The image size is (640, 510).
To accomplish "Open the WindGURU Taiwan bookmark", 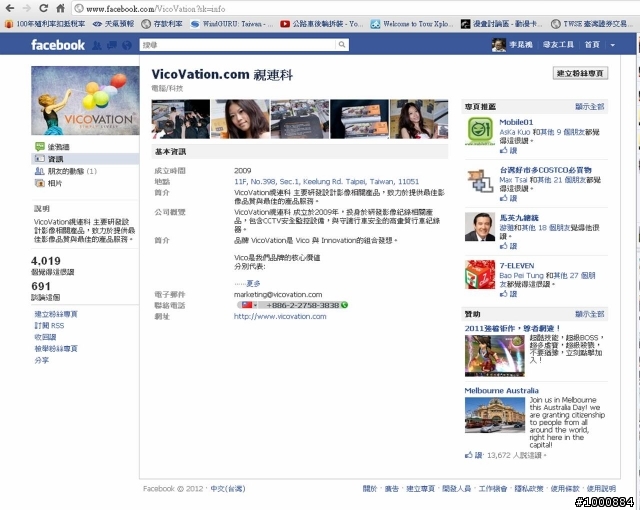I will [x=231, y=24].
